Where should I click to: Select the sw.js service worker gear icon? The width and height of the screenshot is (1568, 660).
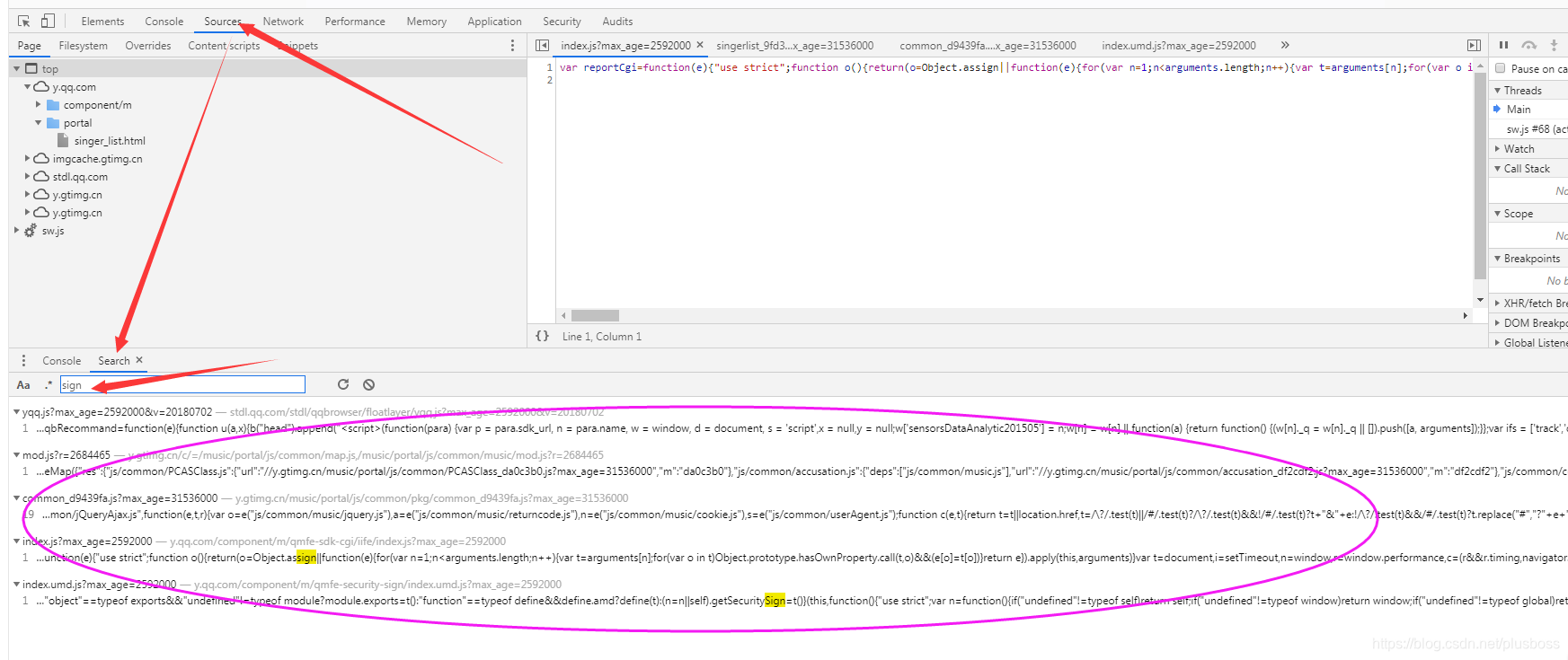[31, 231]
